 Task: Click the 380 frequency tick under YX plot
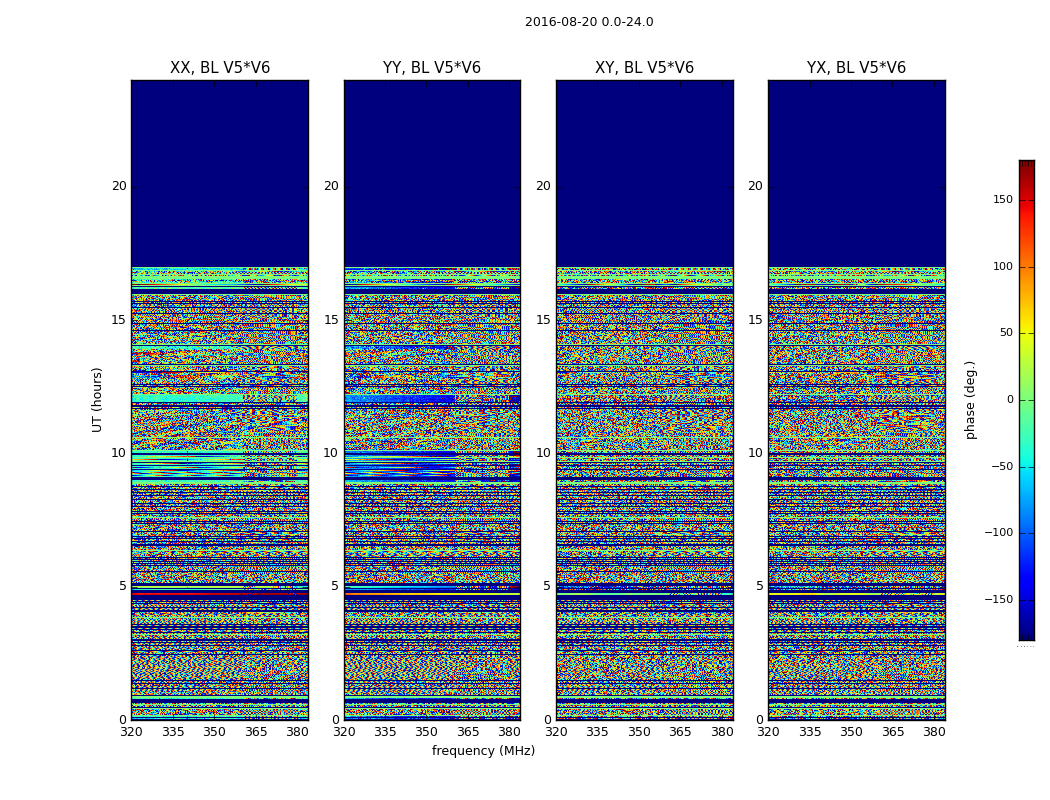934,732
